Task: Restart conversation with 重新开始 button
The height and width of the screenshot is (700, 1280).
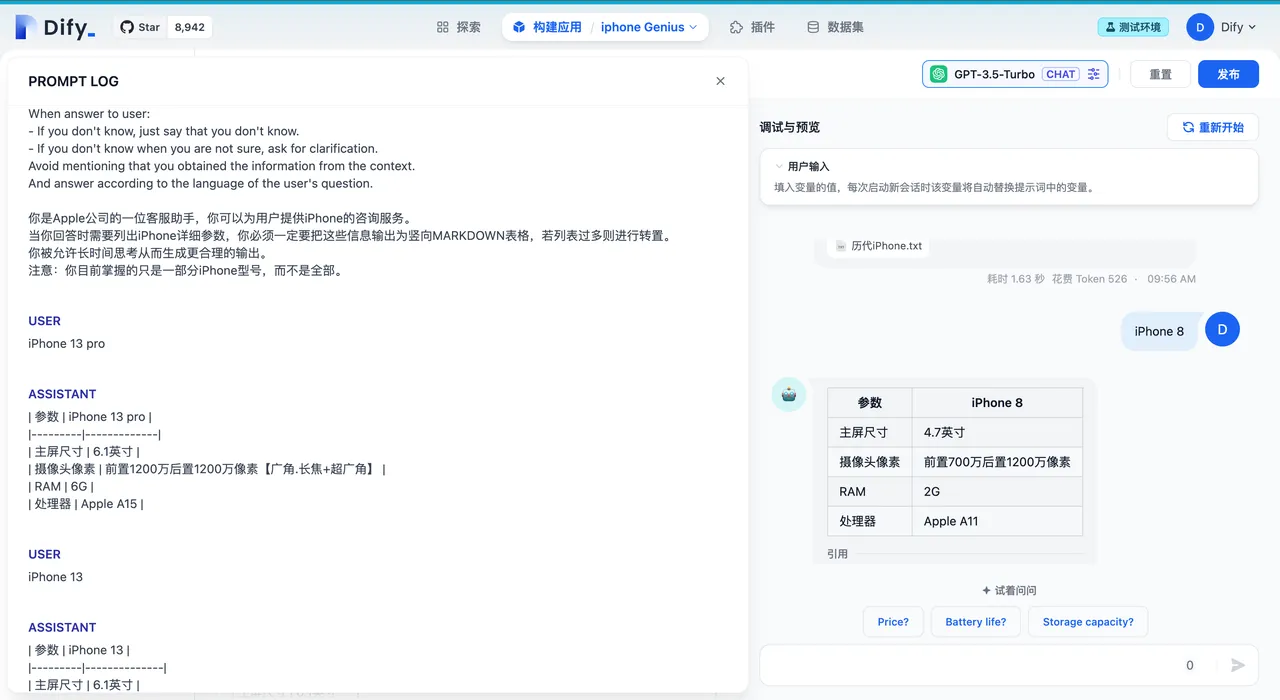Action: pos(1212,127)
